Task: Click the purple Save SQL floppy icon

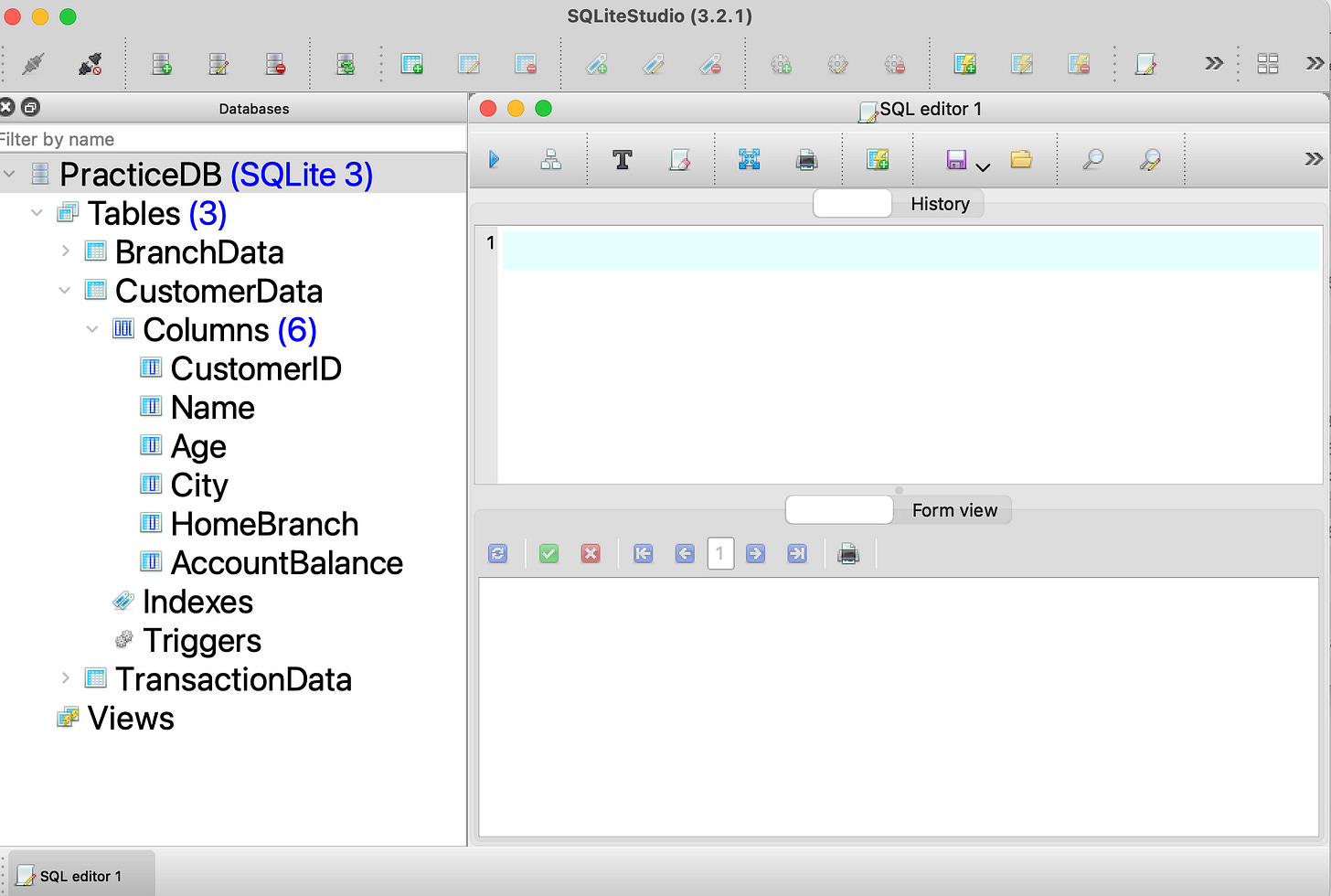Action: coord(956,160)
